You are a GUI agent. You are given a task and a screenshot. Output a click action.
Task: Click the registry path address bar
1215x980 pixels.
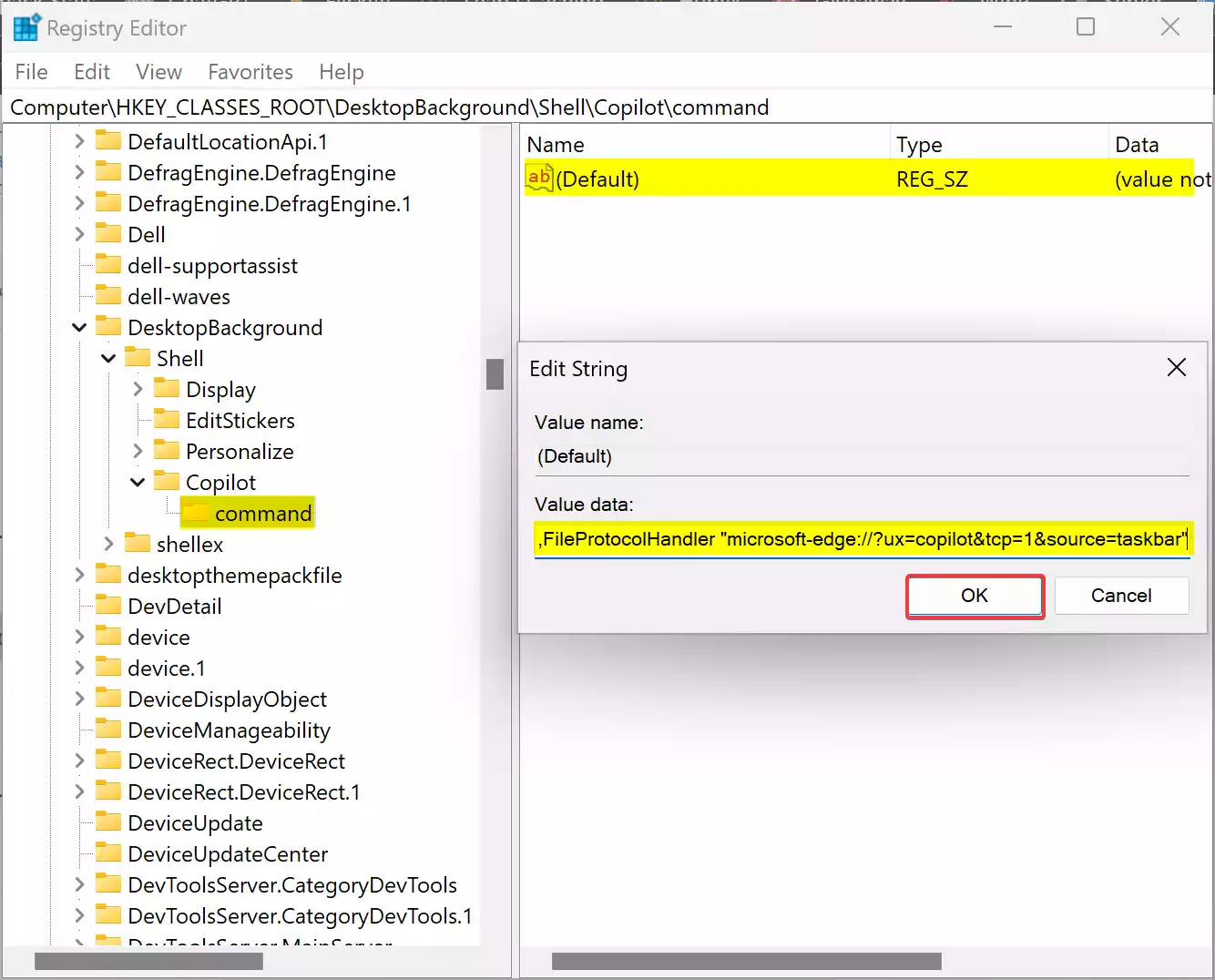[607, 107]
